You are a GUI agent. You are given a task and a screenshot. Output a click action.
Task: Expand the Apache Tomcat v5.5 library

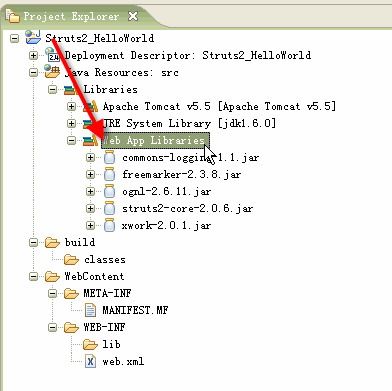tap(71, 106)
